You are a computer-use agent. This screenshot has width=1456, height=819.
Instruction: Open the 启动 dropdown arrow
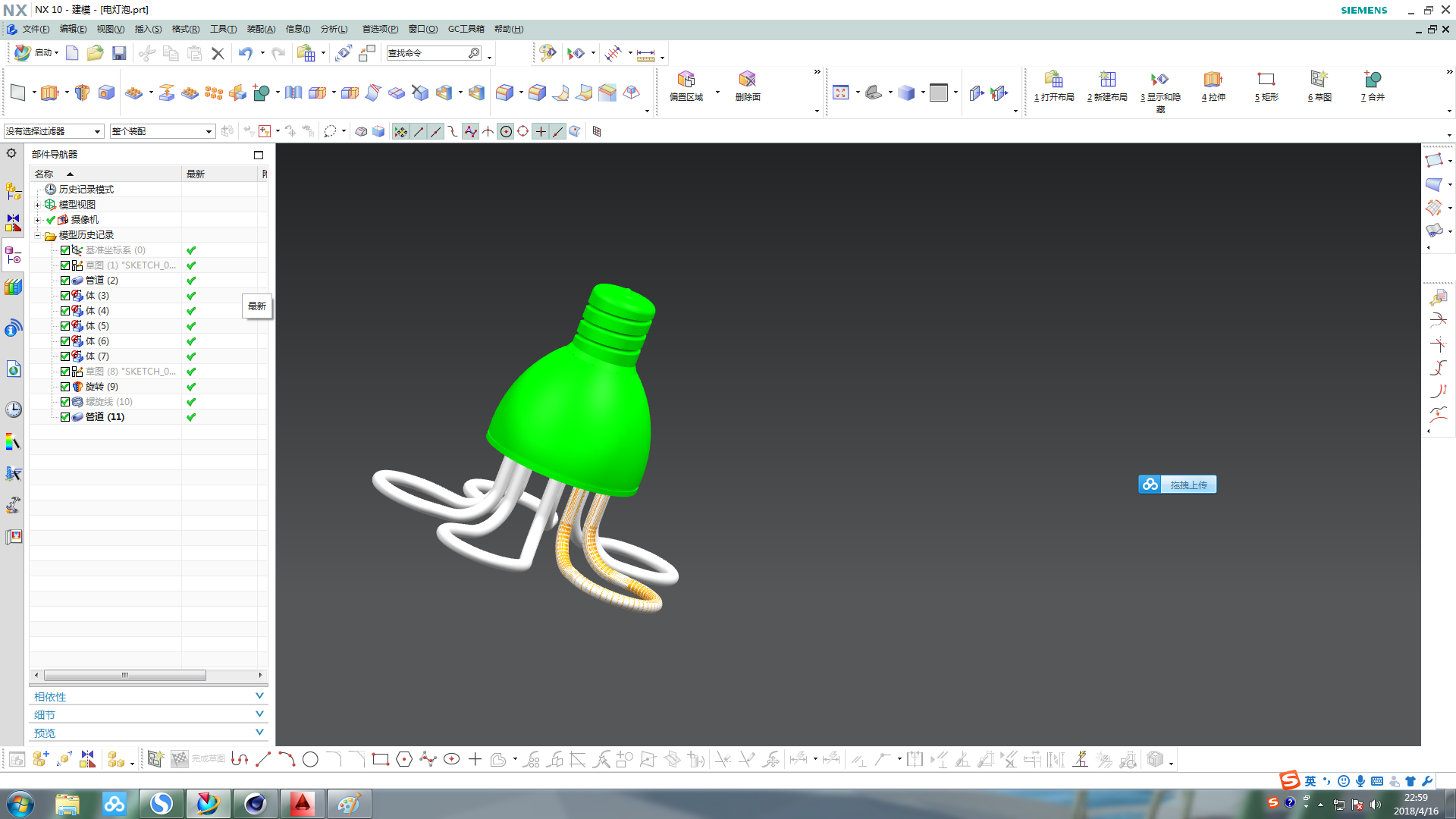[56, 53]
